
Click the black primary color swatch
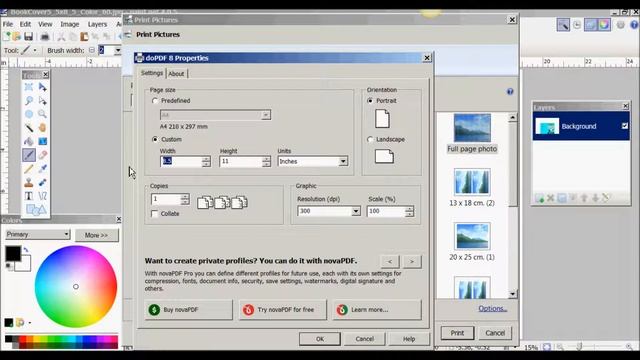[x=13, y=253]
